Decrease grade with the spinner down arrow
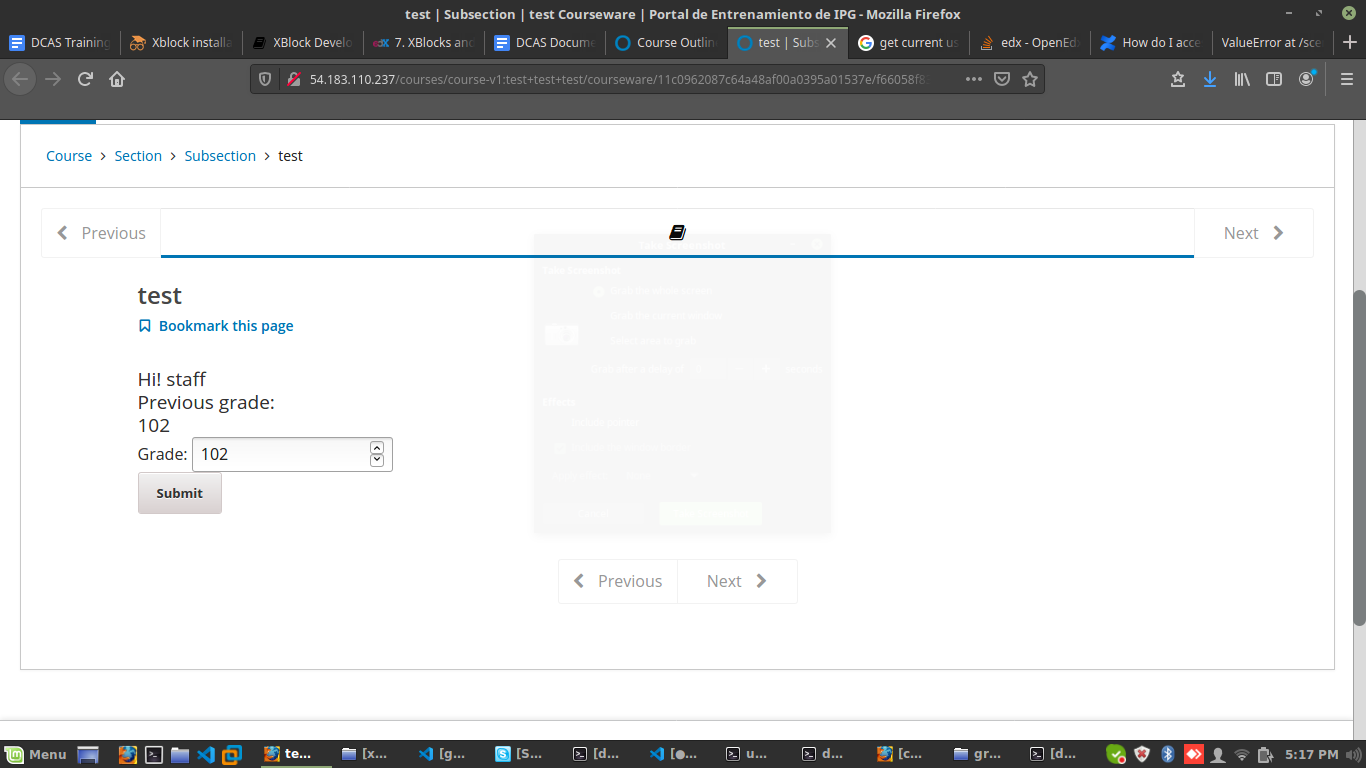This screenshot has height=768, width=1366. (x=377, y=460)
